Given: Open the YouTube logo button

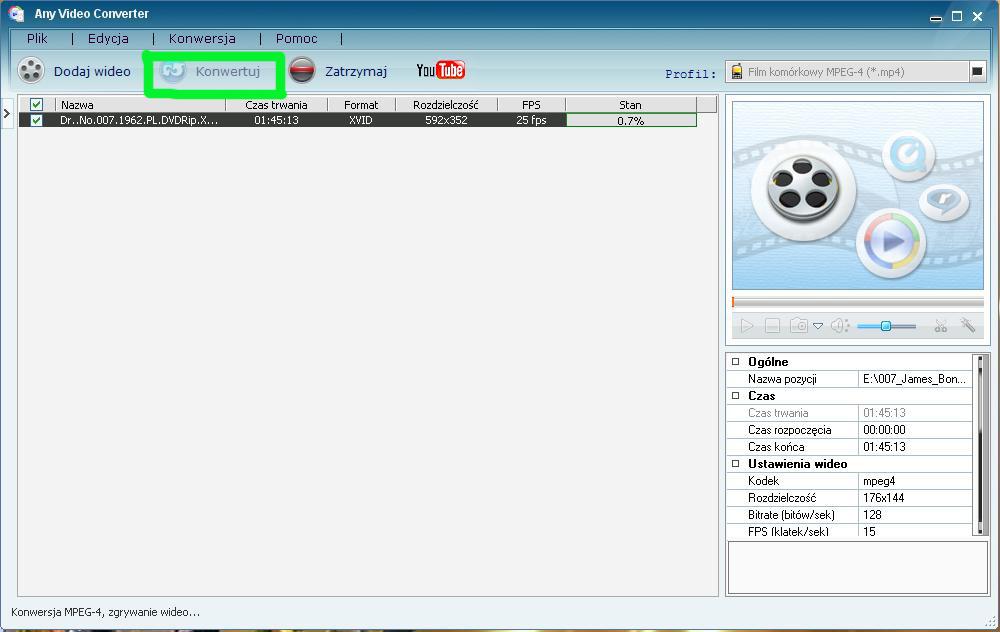Looking at the screenshot, I should 440,70.
